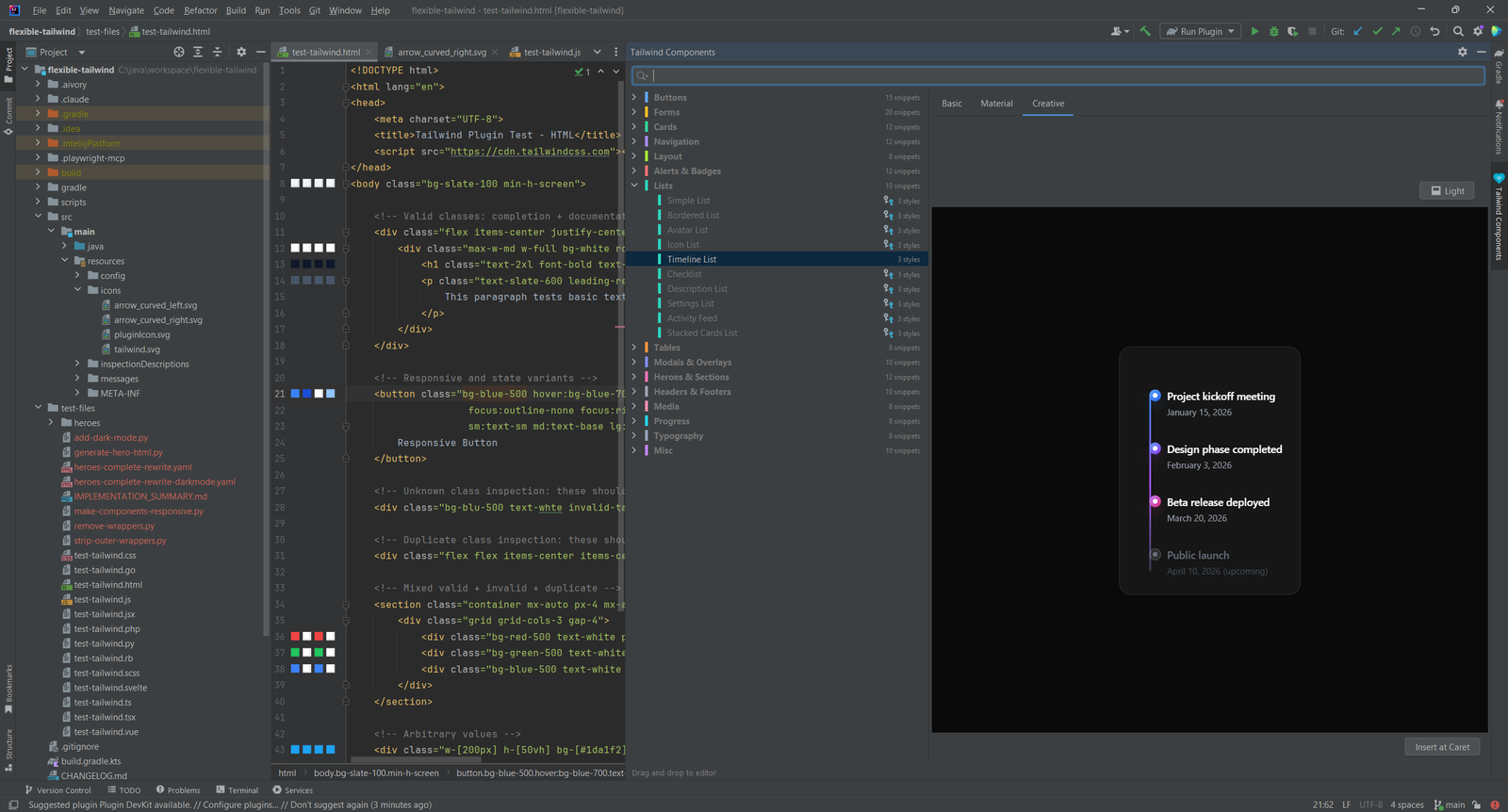
Task: Click the Git Rollback undo icon
Action: tap(1434, 31)
